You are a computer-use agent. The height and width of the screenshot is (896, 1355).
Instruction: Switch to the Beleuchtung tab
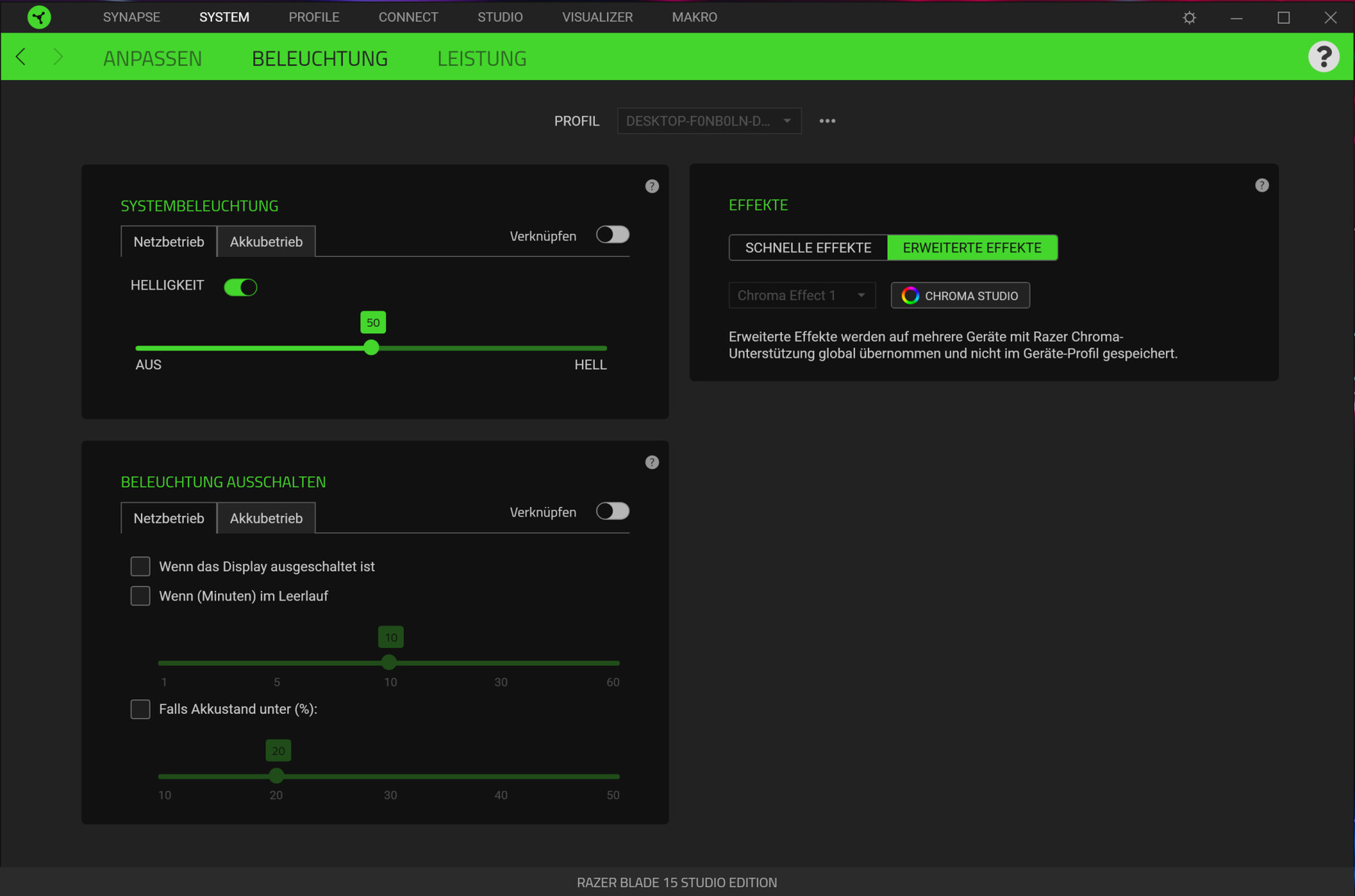(x=320, y=58)
